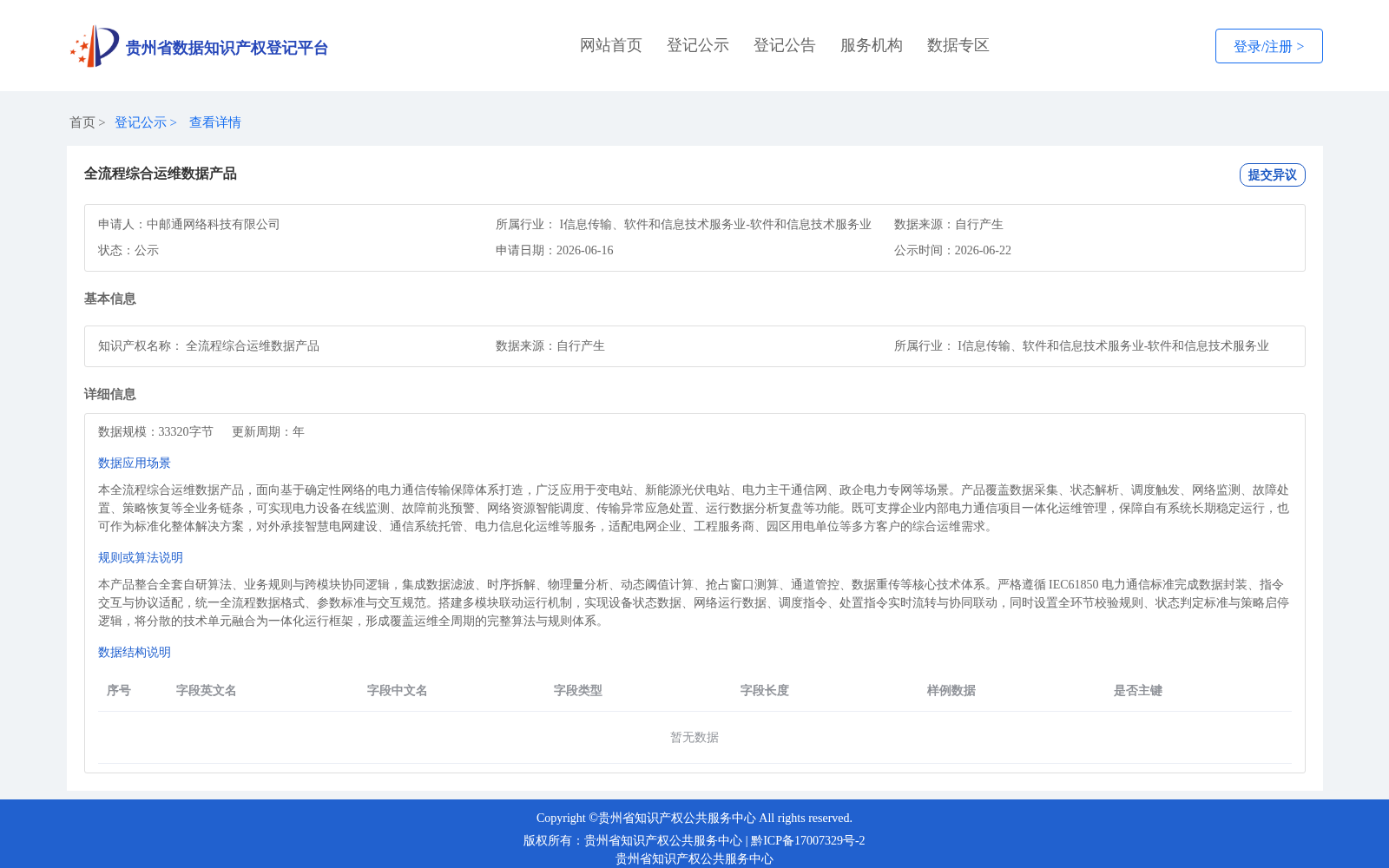Click the 登录/注册 button
The height and width of the screenshot is (868, 1389).
pyautogui.click(x=1268, y=46)
